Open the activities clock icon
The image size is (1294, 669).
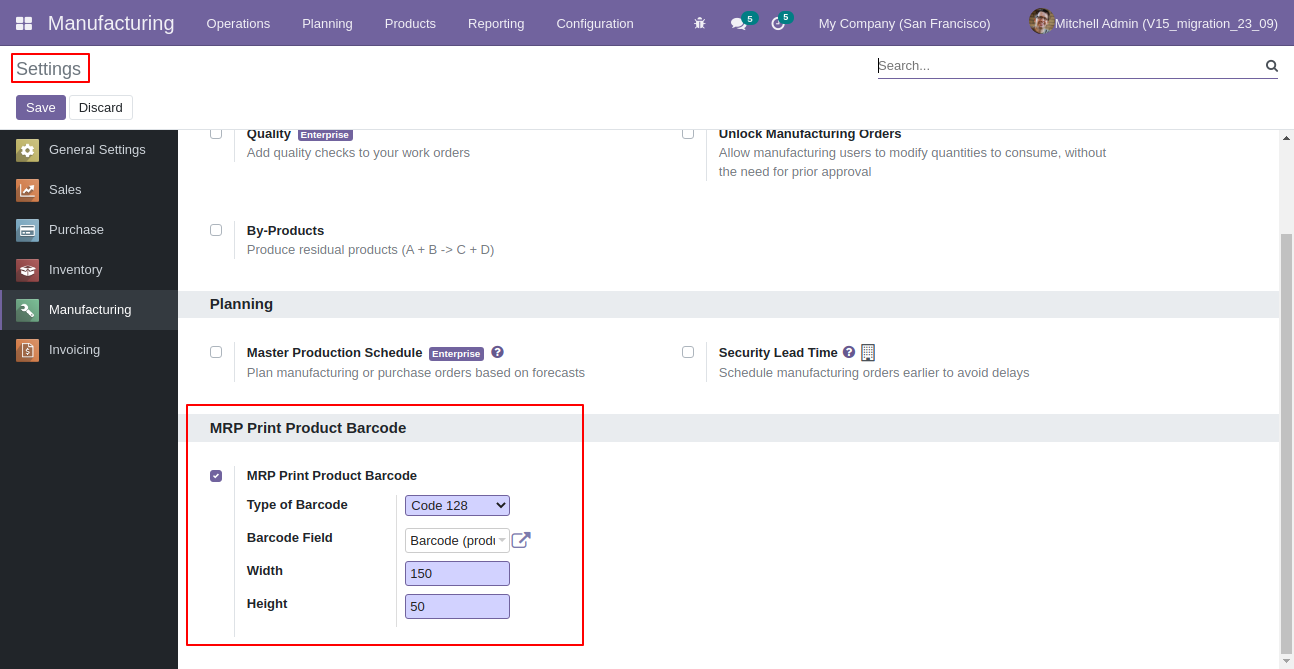[x=778, y=23]
